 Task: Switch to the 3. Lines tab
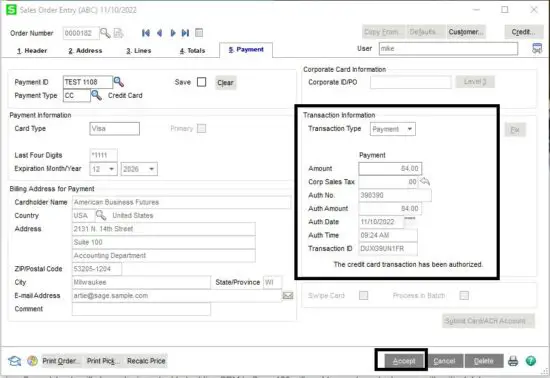pos(139,51)
